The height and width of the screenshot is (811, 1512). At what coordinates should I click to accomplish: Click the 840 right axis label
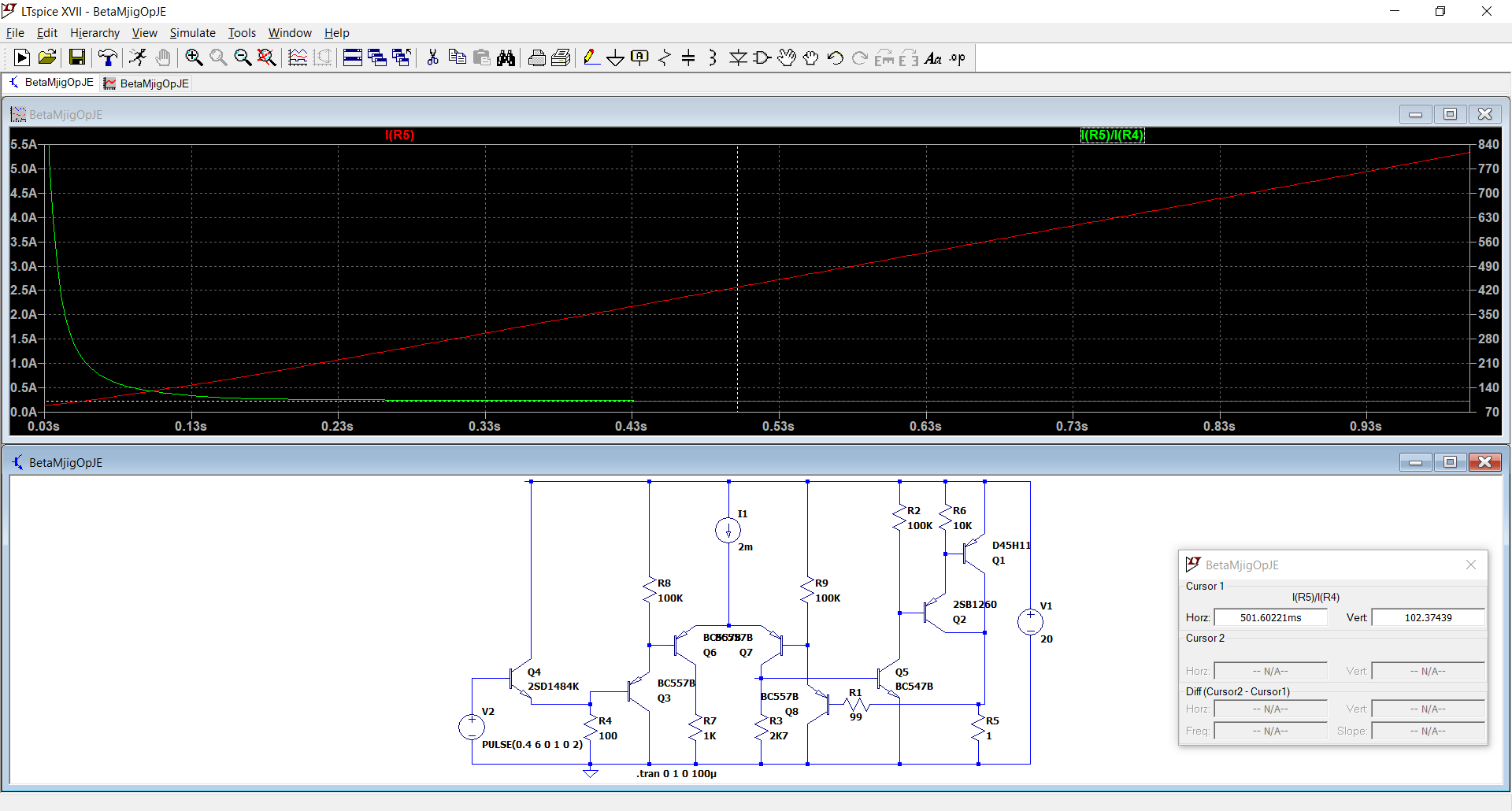[x=1488, y=144]
